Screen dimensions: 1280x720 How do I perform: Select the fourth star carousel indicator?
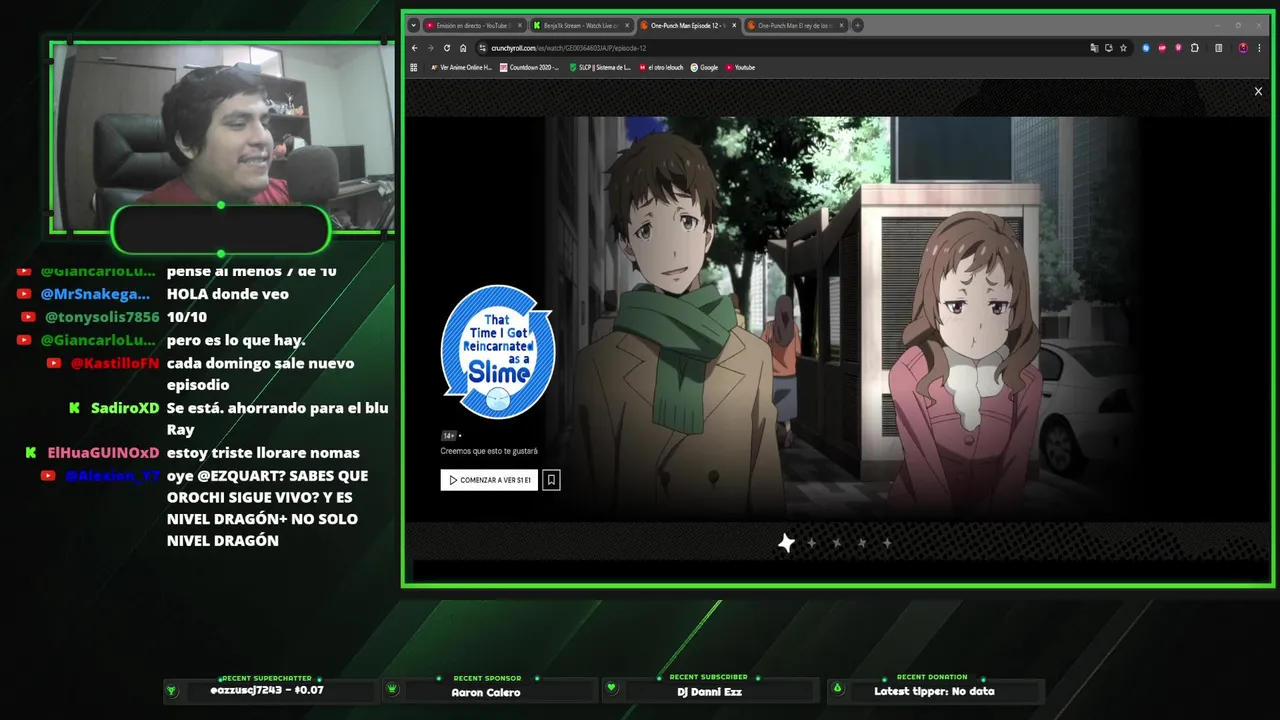tap(862, 543)
